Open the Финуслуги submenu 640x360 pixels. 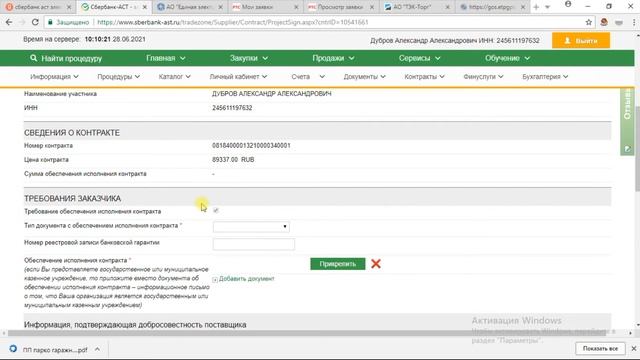click(x=483, y=77)
